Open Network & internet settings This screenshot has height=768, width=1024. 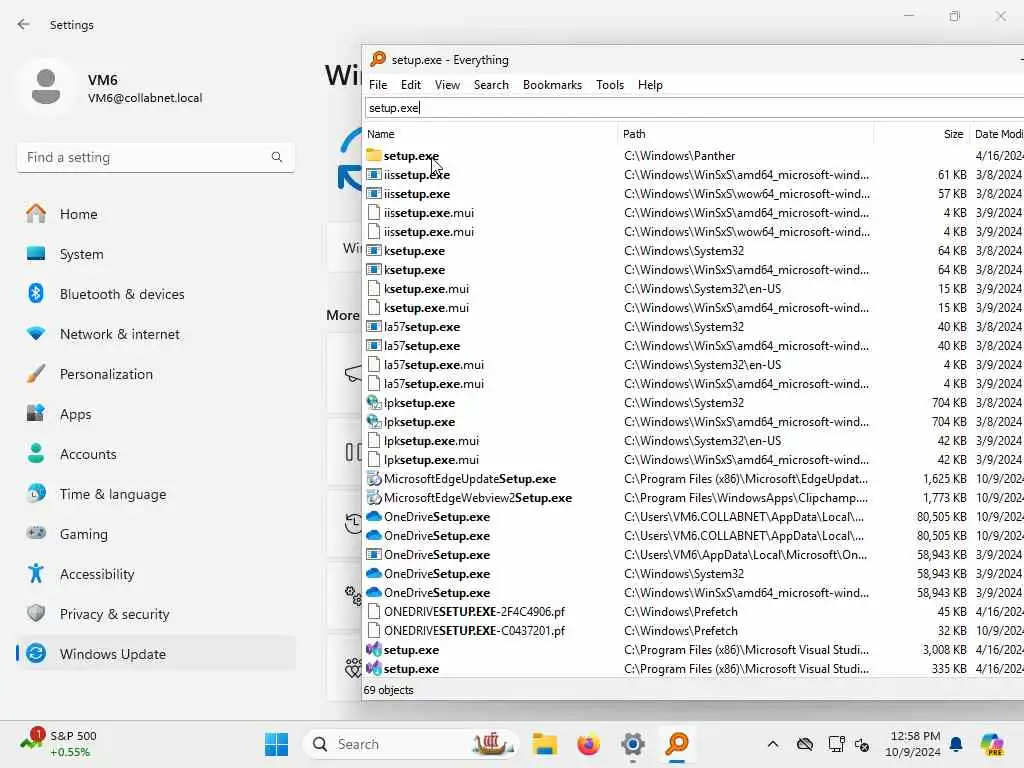point(155,334)
